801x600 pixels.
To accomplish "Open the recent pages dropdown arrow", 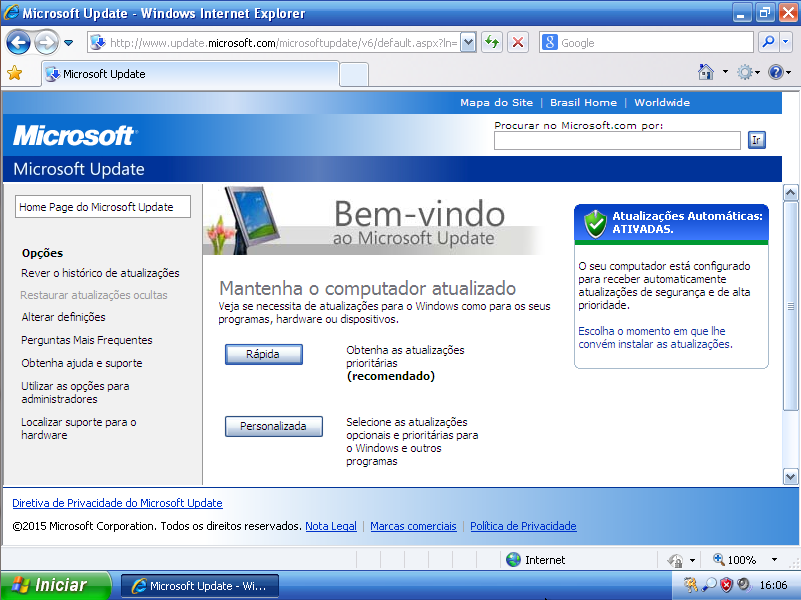I will 68,43.
